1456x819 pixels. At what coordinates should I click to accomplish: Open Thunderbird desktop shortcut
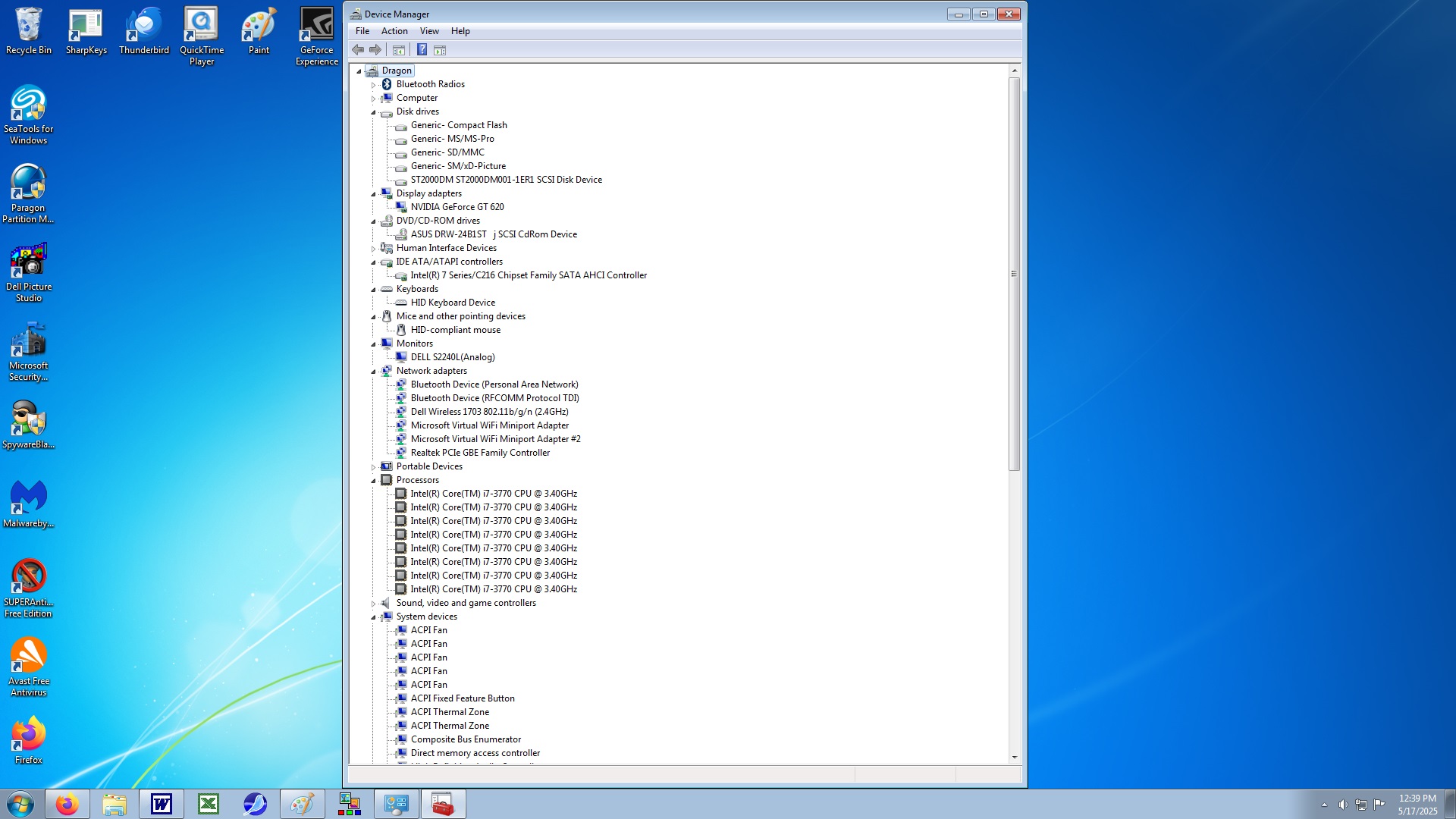pos(144,31)
